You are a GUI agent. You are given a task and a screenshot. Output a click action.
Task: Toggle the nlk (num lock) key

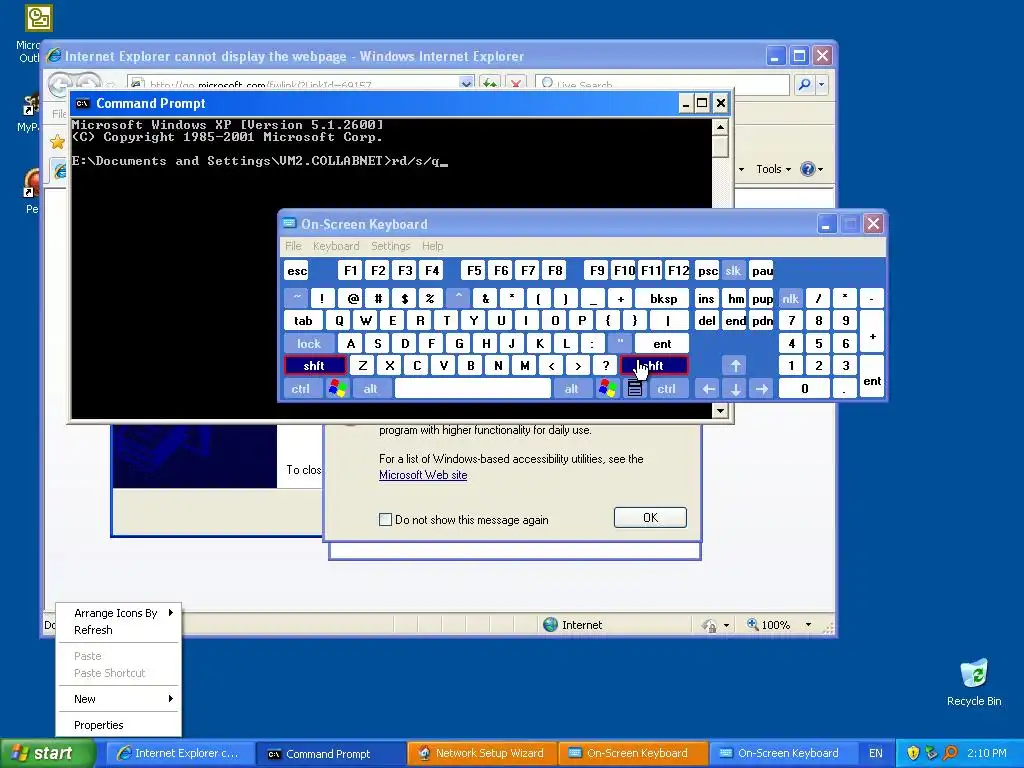[x=790, y=298]
